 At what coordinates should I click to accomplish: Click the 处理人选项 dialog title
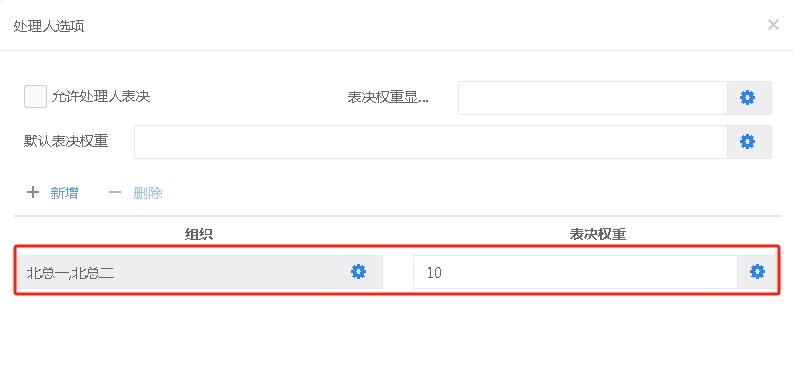[x=49, y=26]
